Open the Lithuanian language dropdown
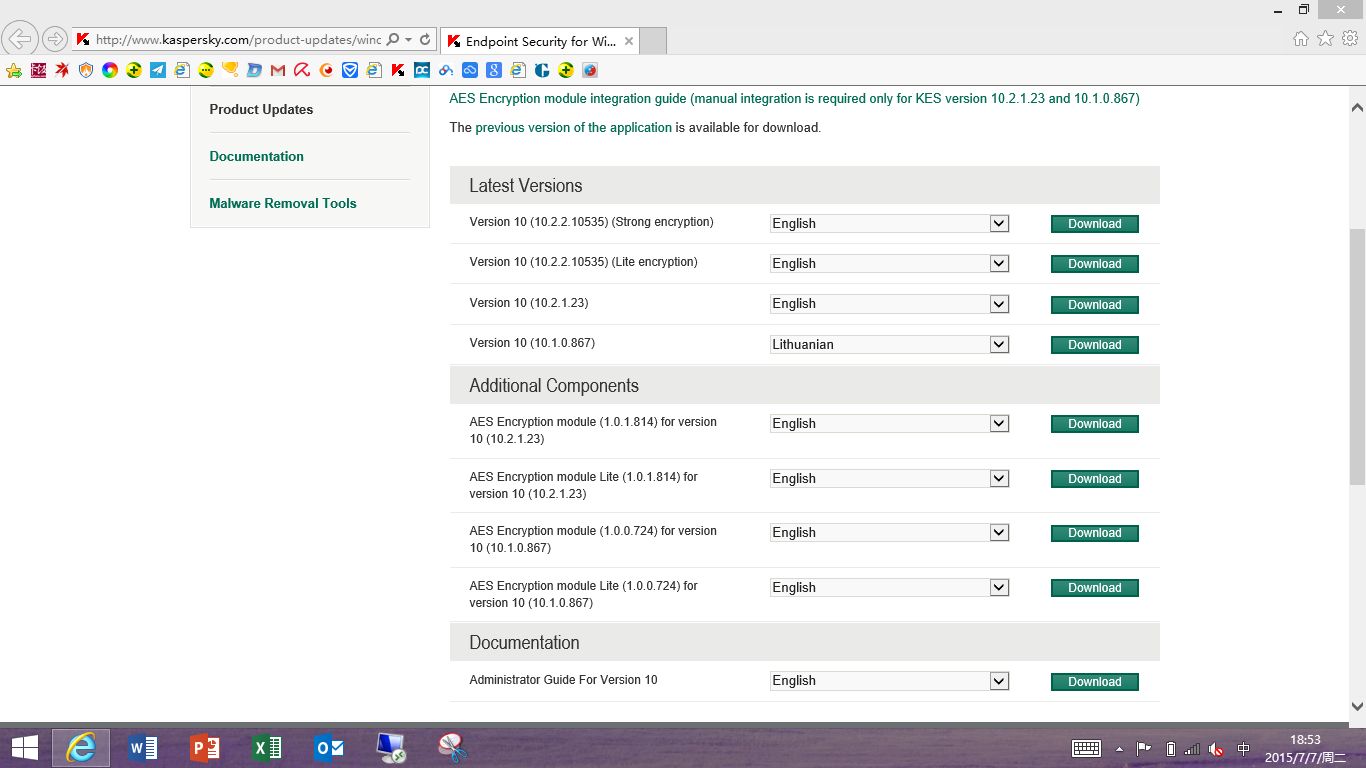This screenshot has width=1366, height=768. [x=889, y=344]
